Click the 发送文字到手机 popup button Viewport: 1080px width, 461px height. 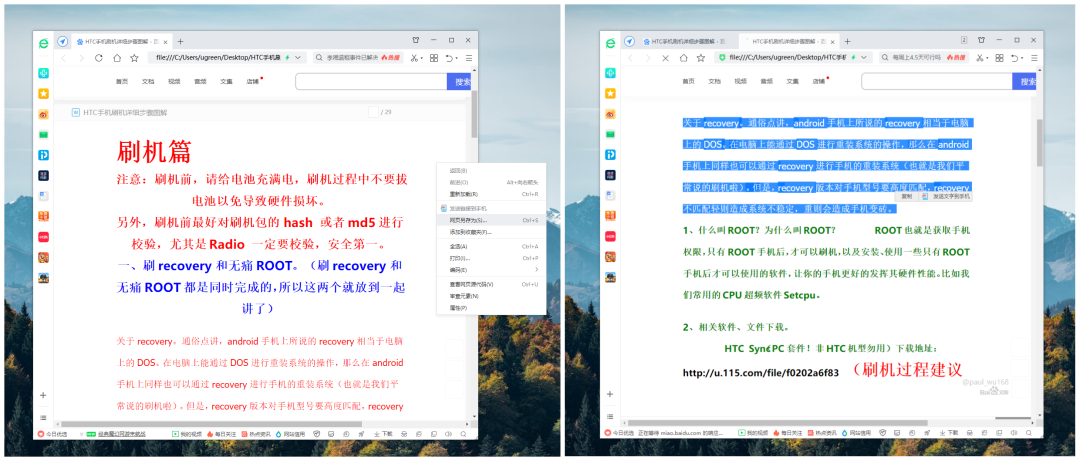click(x=946, y=196)
